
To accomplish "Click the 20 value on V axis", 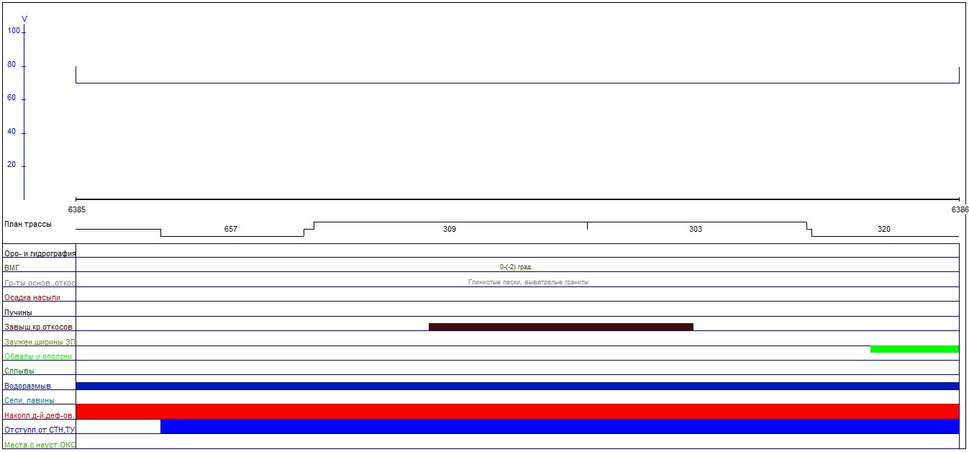I will 12,165.
